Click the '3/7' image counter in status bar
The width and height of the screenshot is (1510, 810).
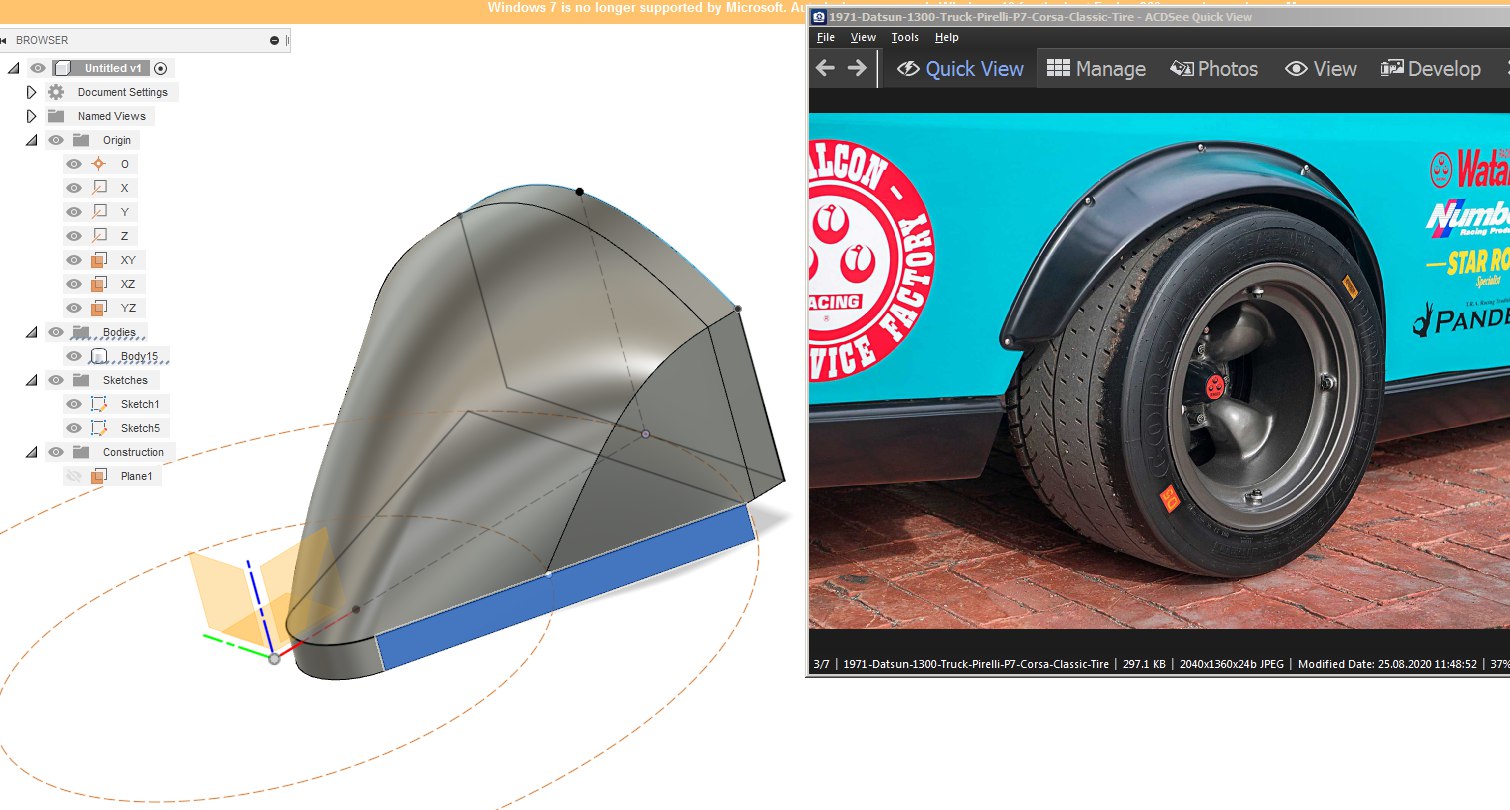(822, 664)
